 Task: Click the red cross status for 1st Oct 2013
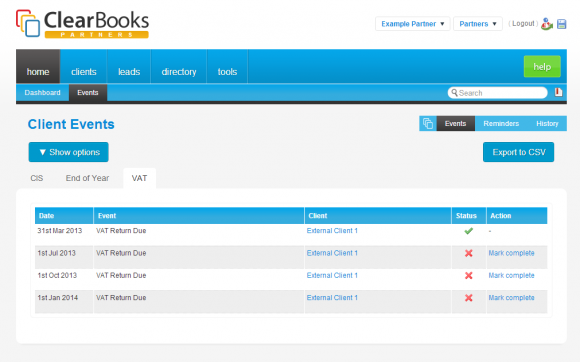pos(469,275)
